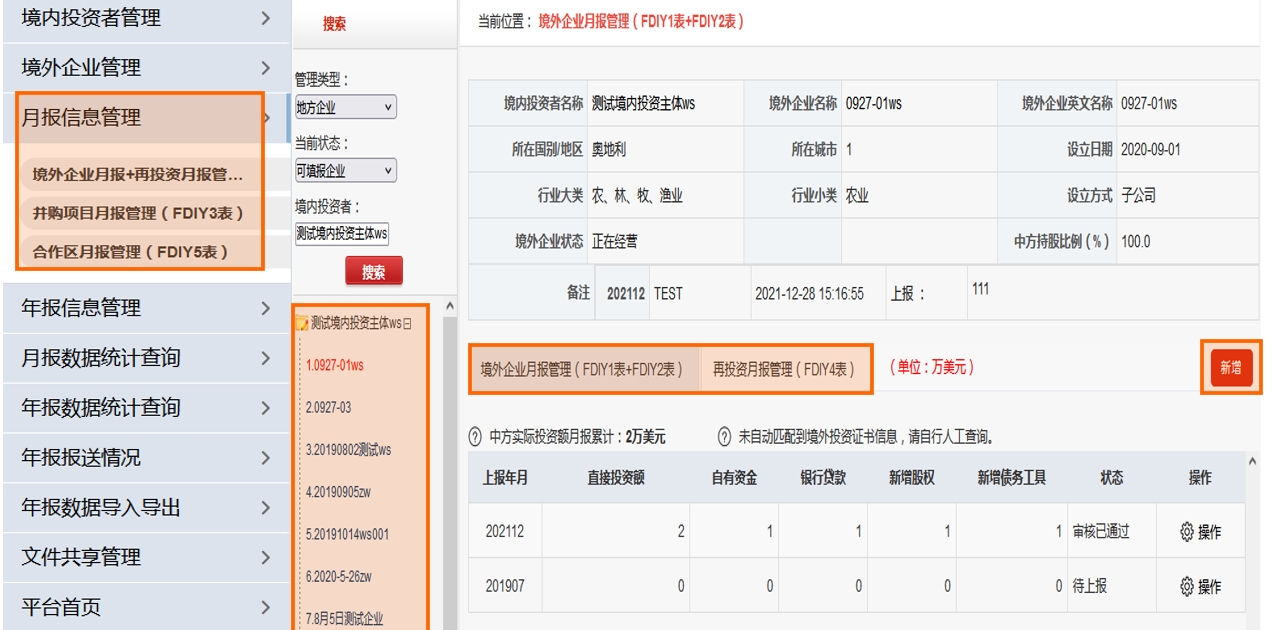
Task: Collapse the 测试境内投资主体ws tree node
Action: (x=407, y=324)
